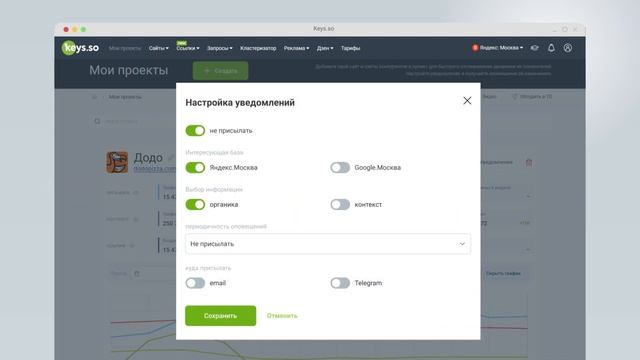Enable the Google.Москва base toggle

[x=340, y=167]
